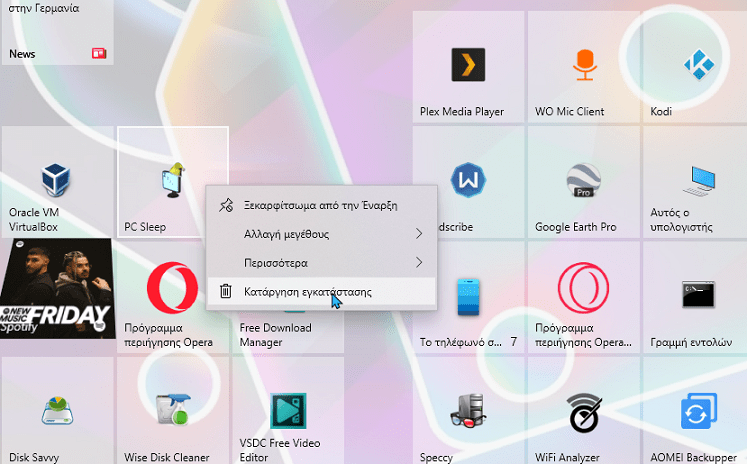The height and width of the screenshot is (464, 747).
Task: Click the Oracle VM VirtualBox label text
Action: (x=34, y=220)
